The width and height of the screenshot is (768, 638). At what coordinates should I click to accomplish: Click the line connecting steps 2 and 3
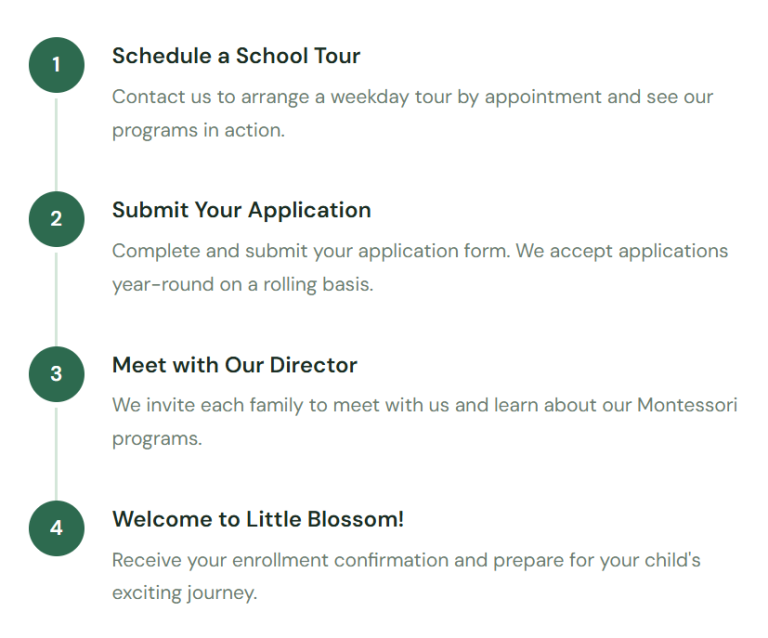(x=56, y=297)
